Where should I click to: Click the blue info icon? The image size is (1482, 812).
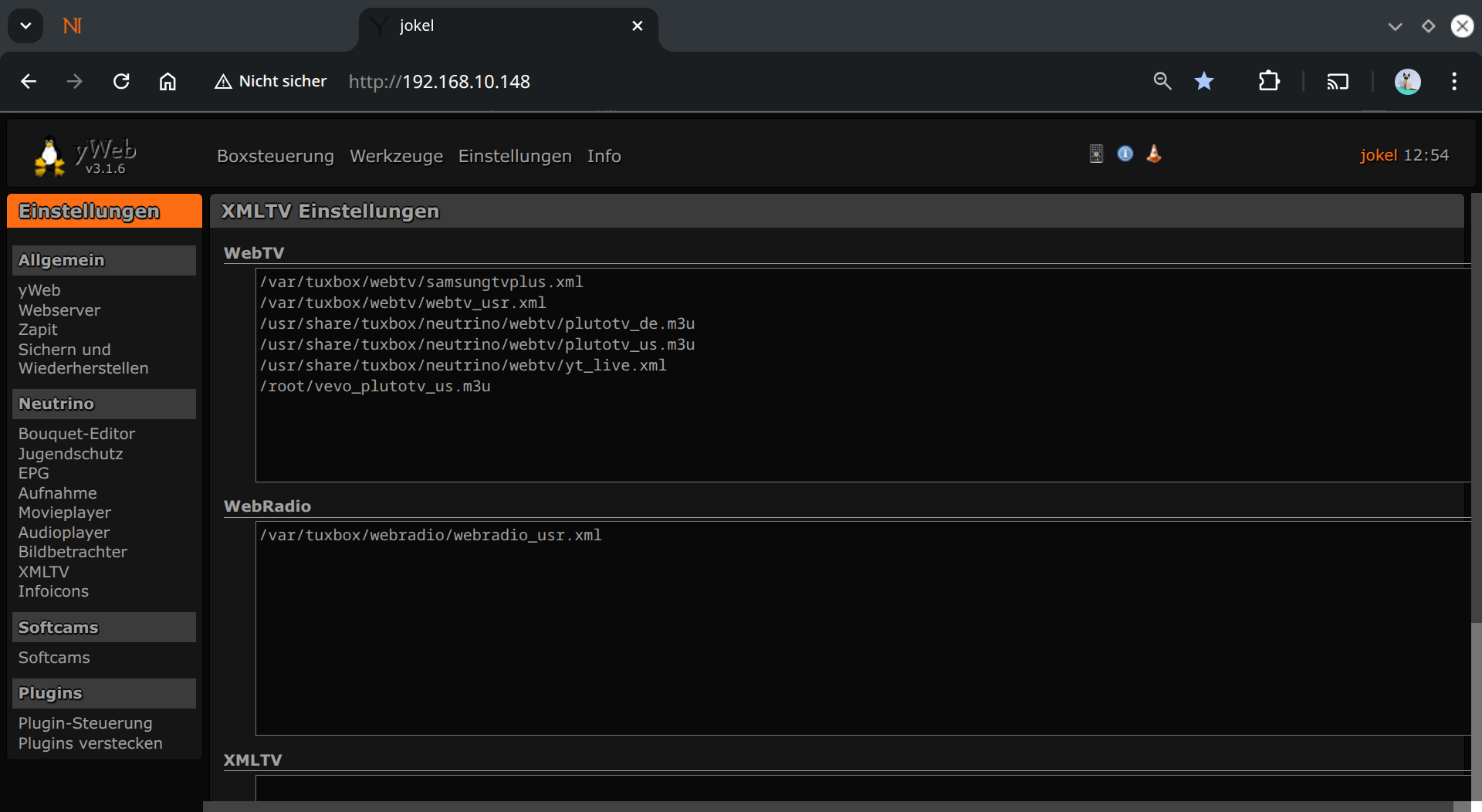tap(1125, 154)
